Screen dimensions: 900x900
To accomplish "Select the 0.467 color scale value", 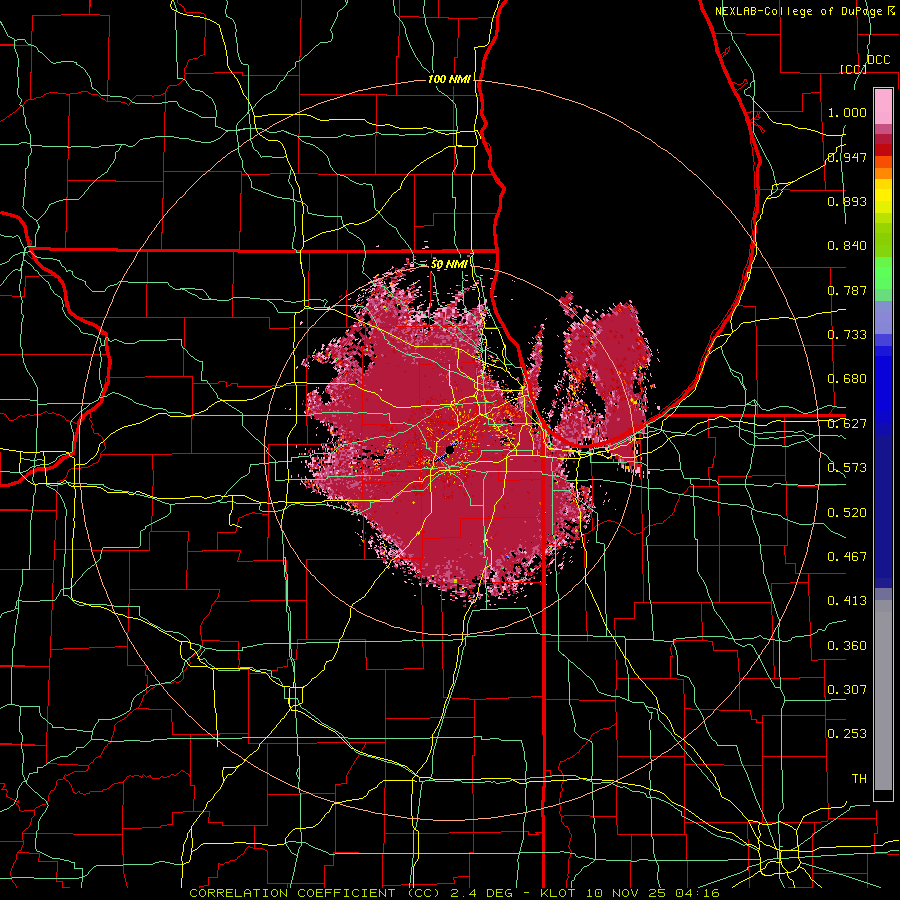I will [847, 557].
